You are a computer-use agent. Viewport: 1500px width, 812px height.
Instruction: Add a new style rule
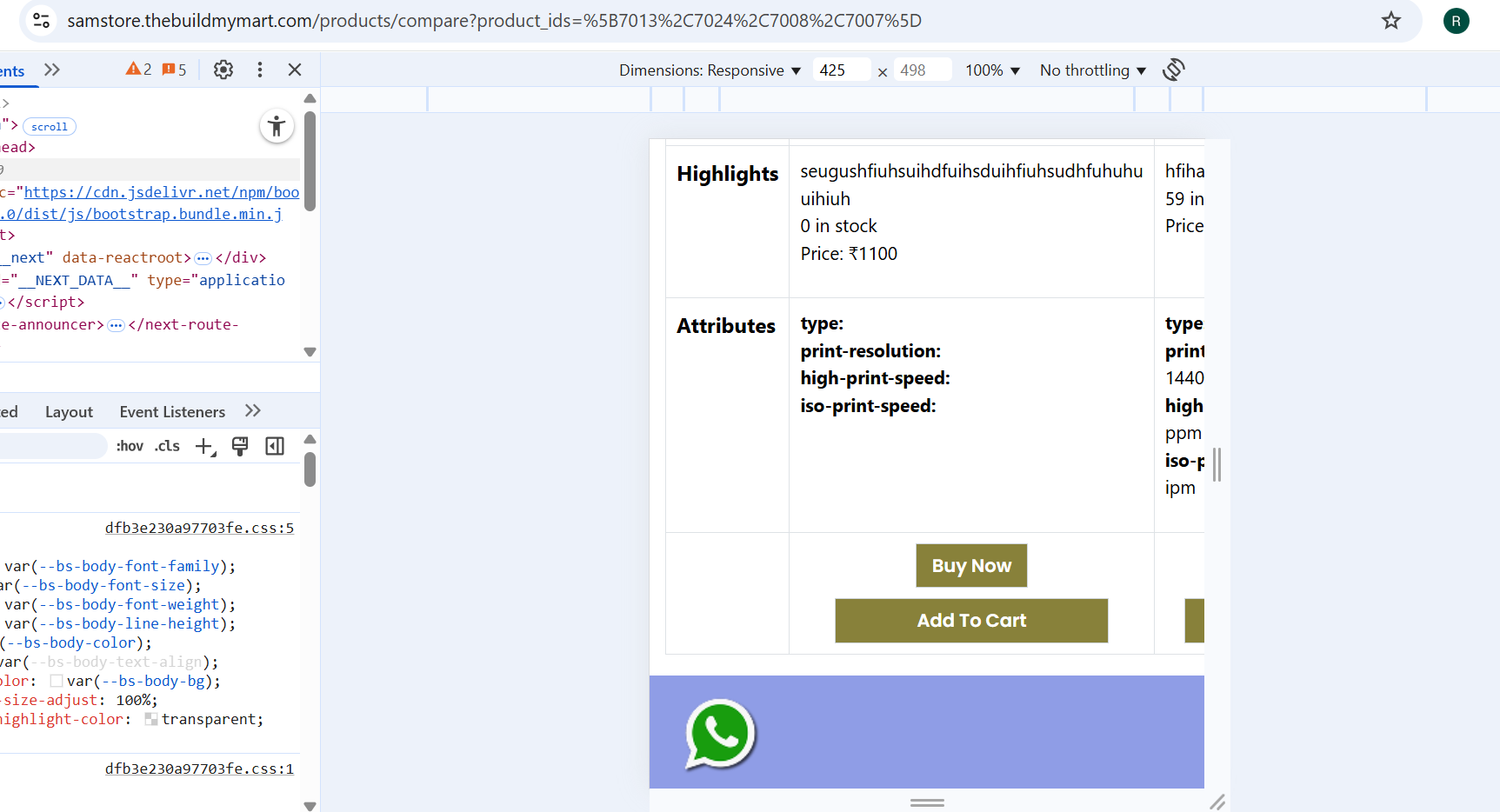pos(205,447)
